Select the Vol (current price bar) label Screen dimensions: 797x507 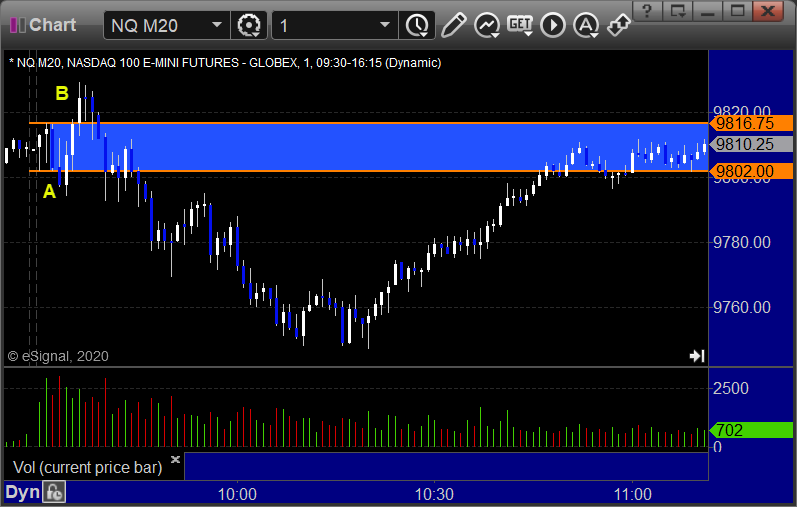(x=87, y=467)
